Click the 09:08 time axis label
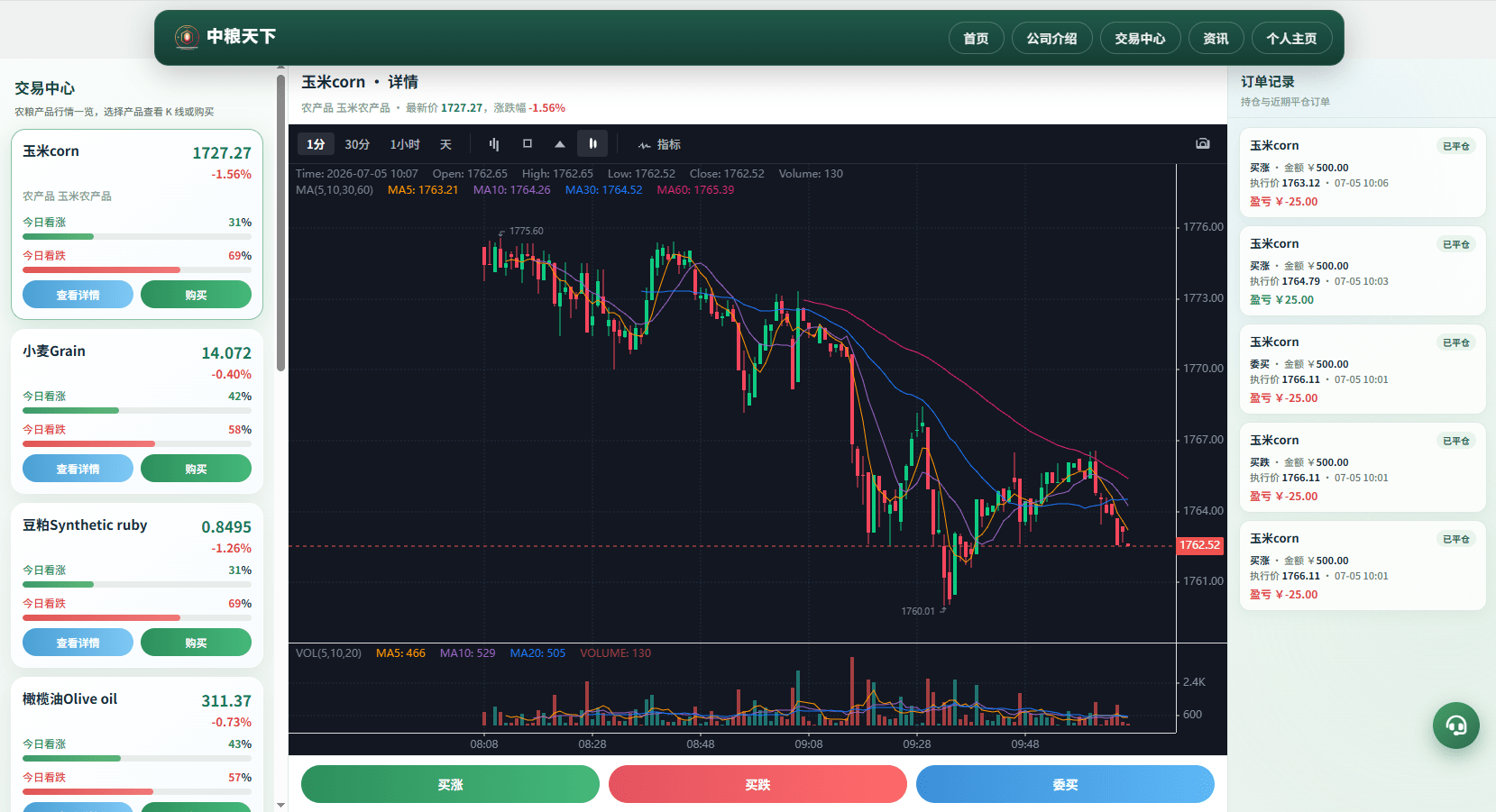Viewport: 1496px width, 812px height. 809,744
